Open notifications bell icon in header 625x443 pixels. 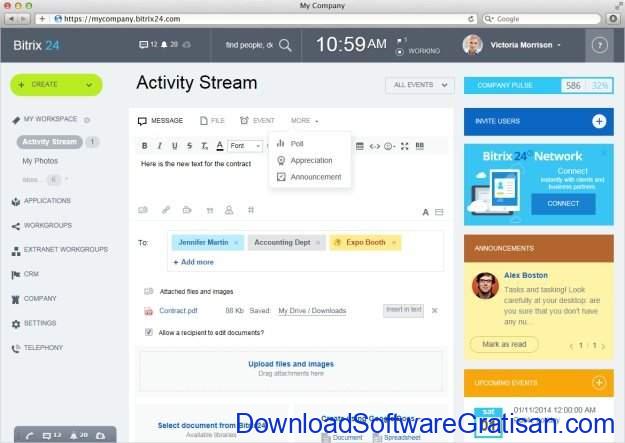[x=169, y=45]
